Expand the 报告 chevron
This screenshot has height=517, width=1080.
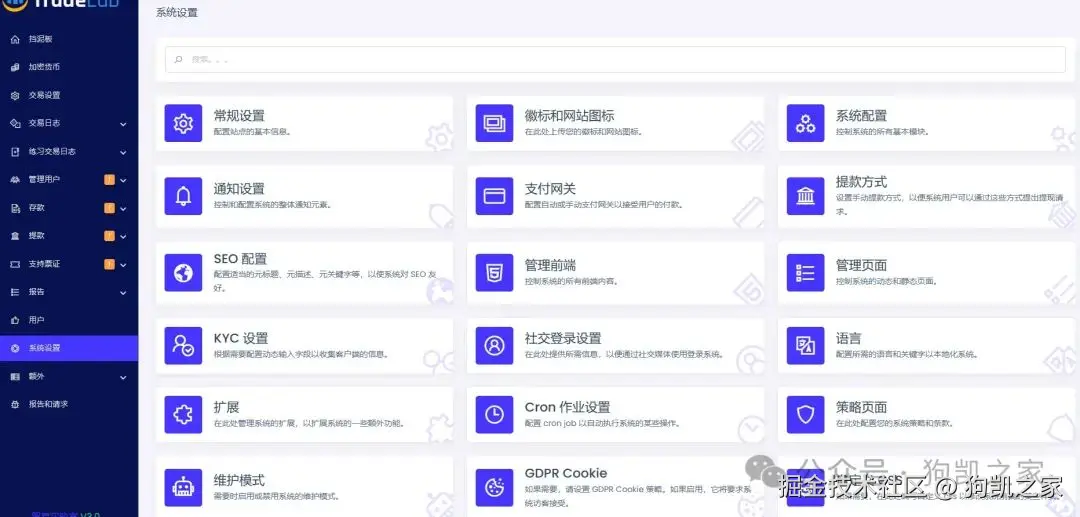123,293
